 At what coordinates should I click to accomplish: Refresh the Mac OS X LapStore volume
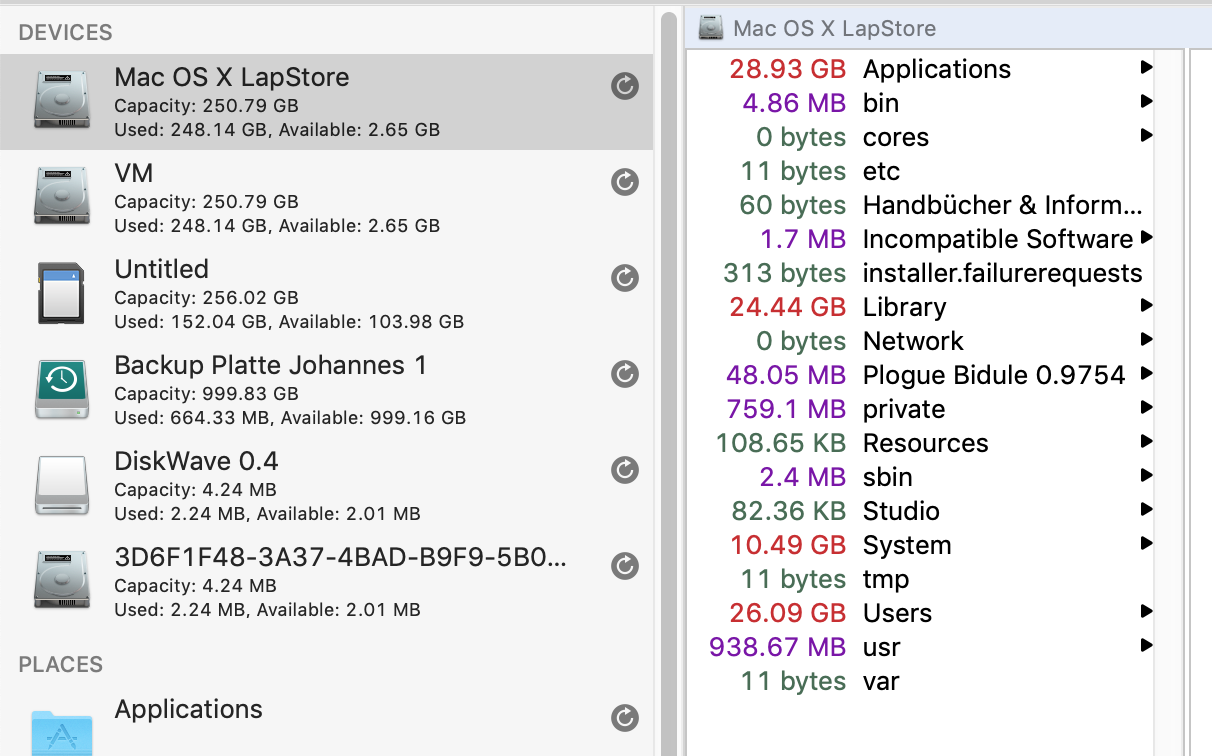[x=625, y=86]
